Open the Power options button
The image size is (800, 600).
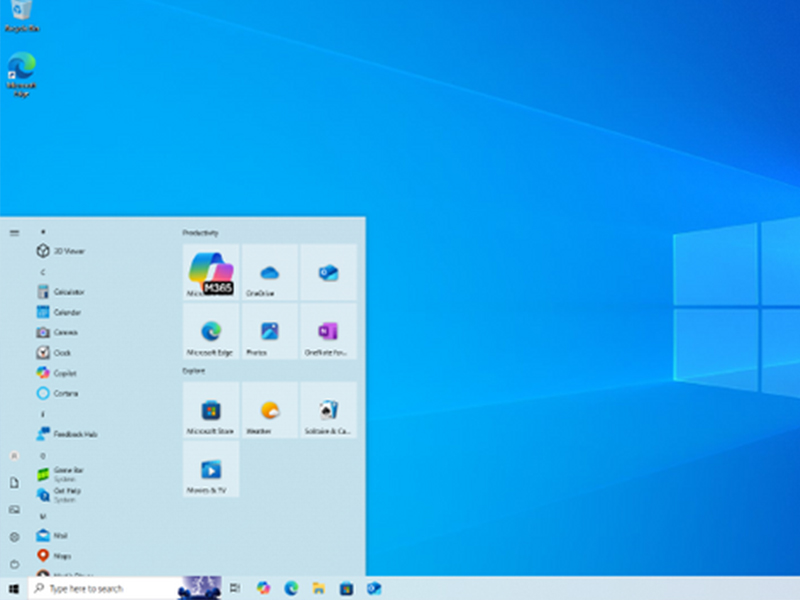coord(14,564)
